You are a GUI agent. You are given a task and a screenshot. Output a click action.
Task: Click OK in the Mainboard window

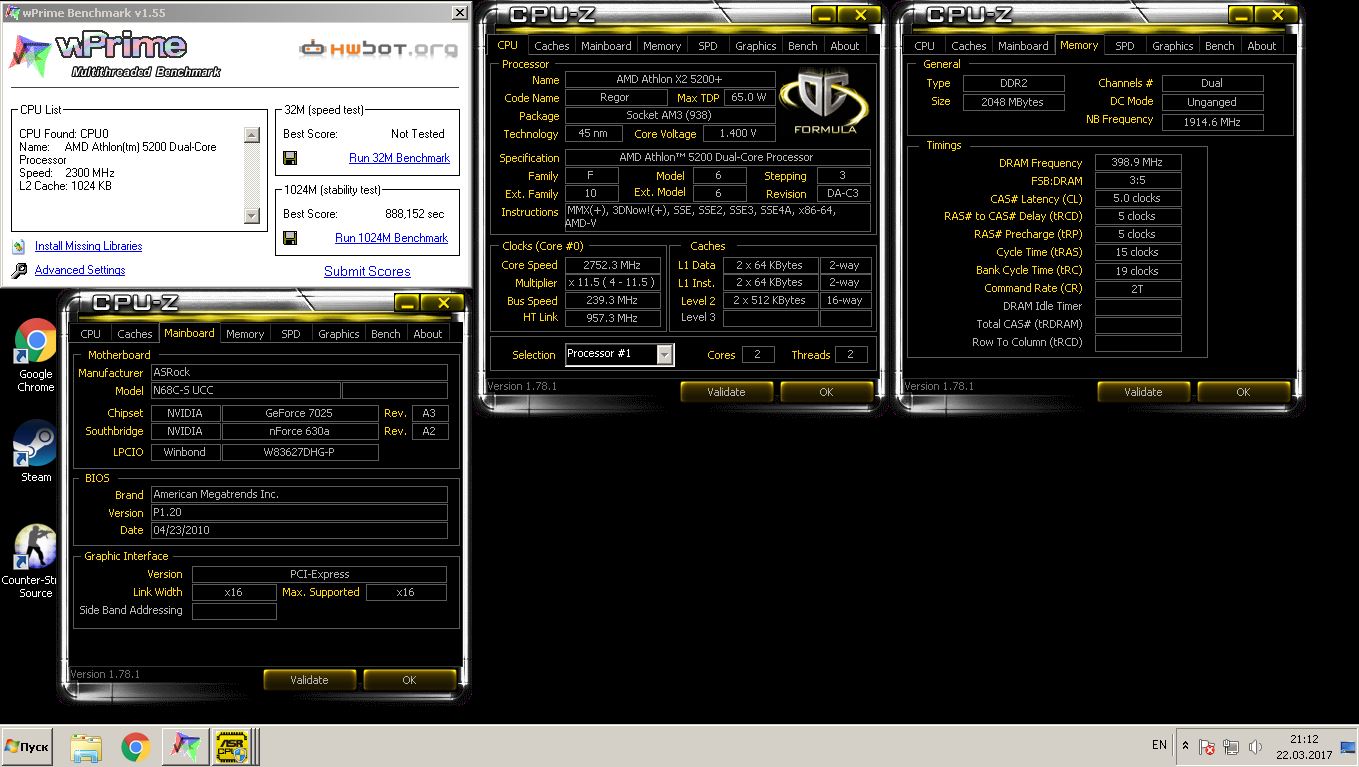coord(409,680)
